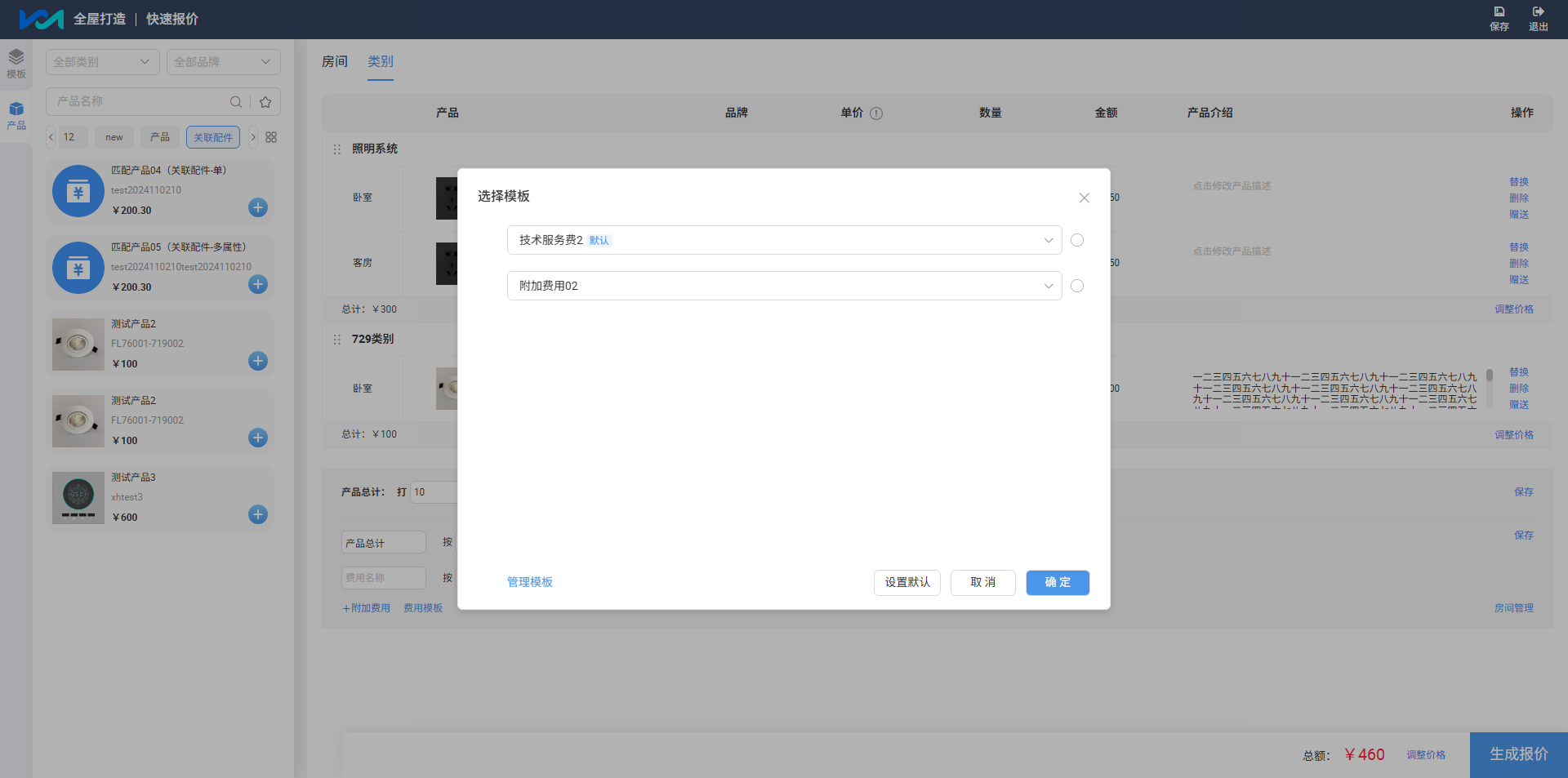
Task: Add 测试产品2 FL76001-719002 ¥100 first card plus
Action: click(258, 361)
